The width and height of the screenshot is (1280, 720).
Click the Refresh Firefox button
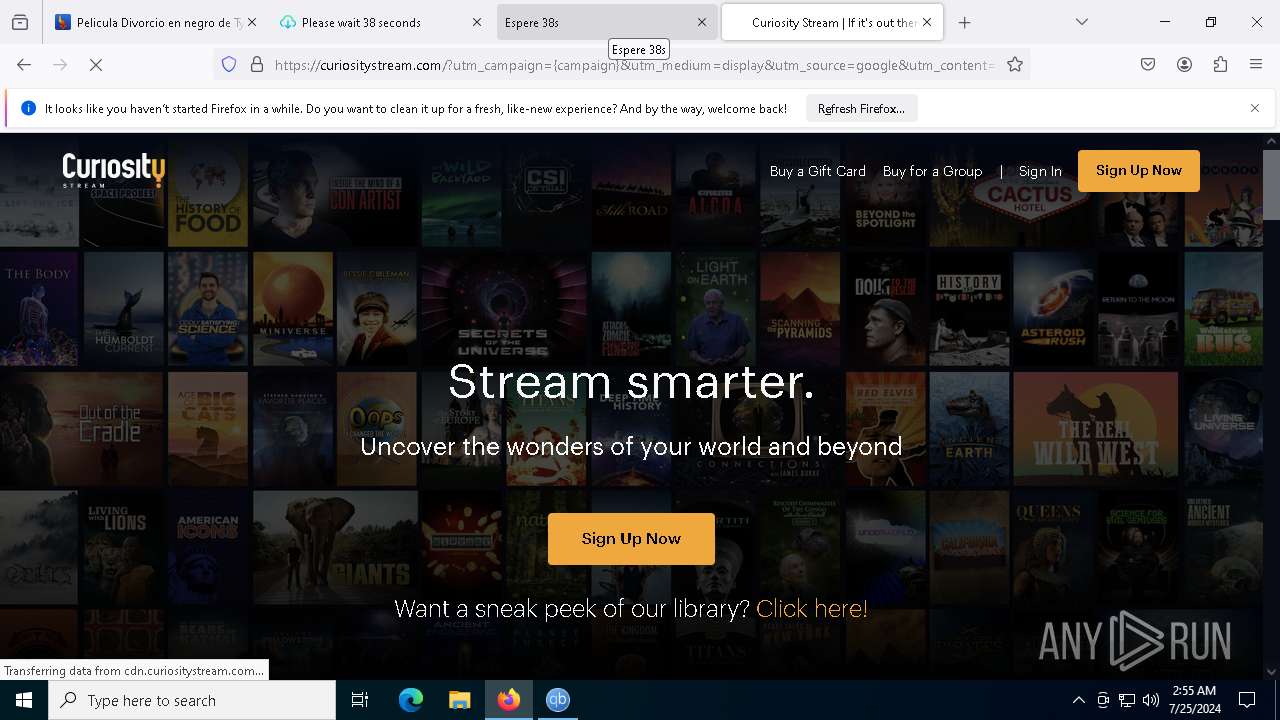tap(861, 108)
